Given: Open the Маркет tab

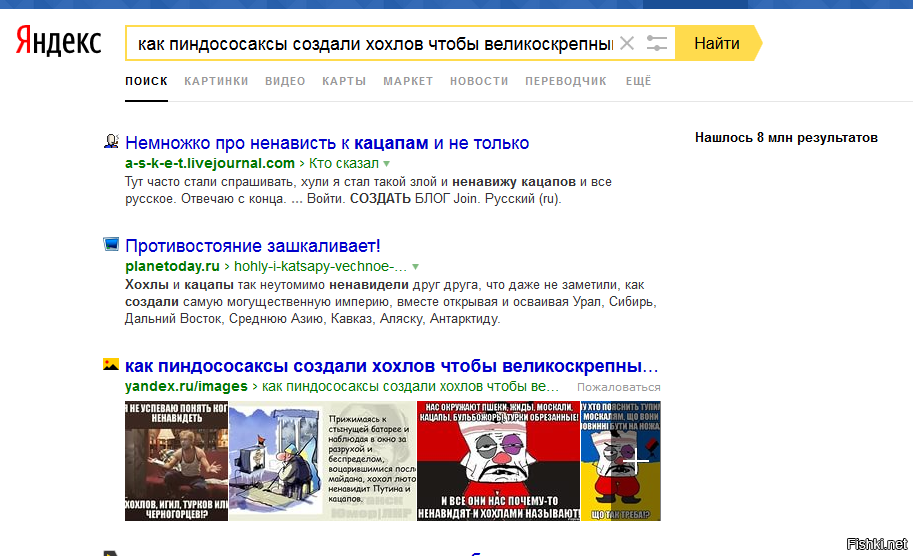Looking at the screenshot, I should tap(408, 82).
